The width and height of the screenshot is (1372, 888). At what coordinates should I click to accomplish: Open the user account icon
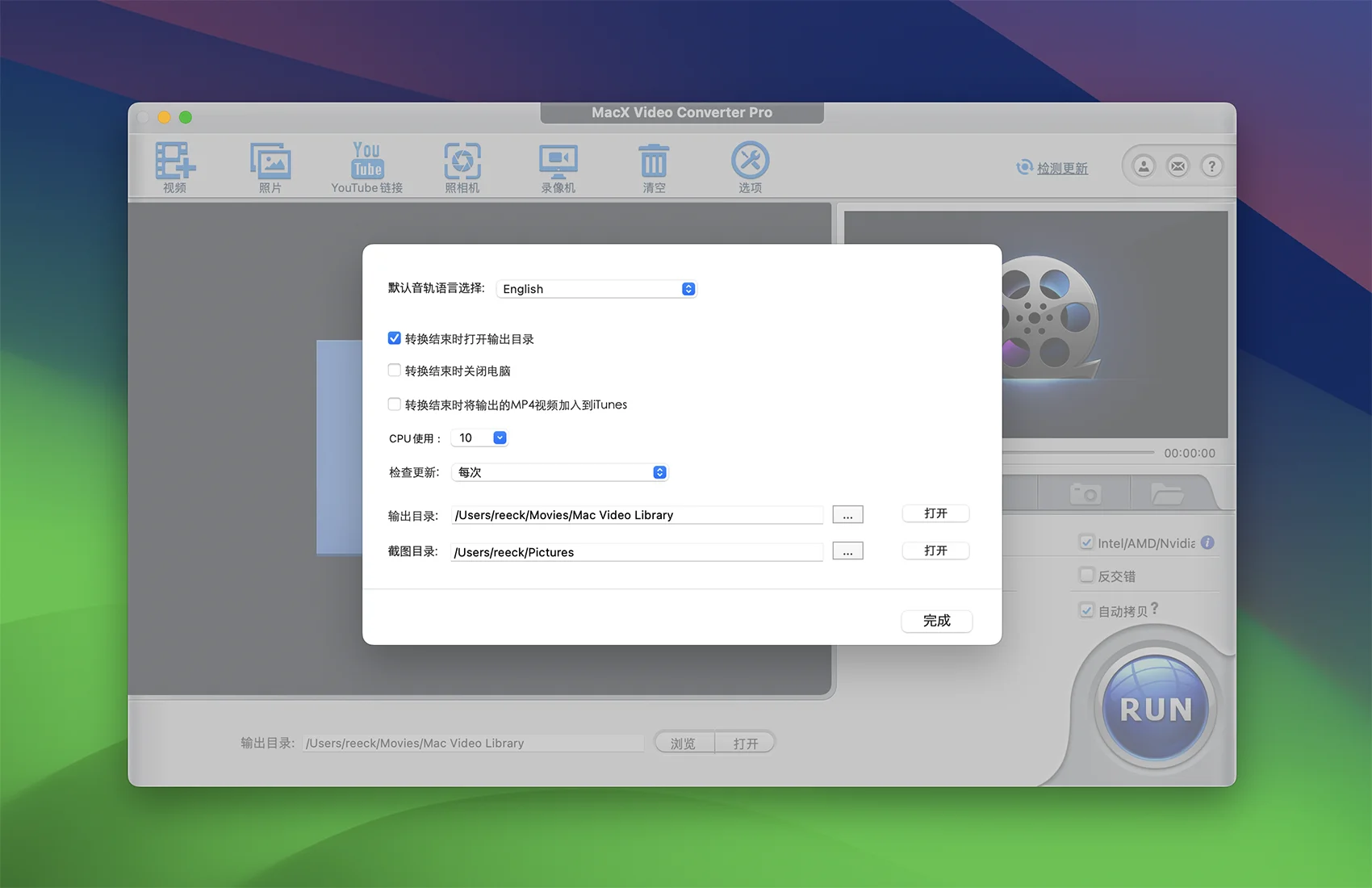pyautogui.click(x=1144, y=166)
